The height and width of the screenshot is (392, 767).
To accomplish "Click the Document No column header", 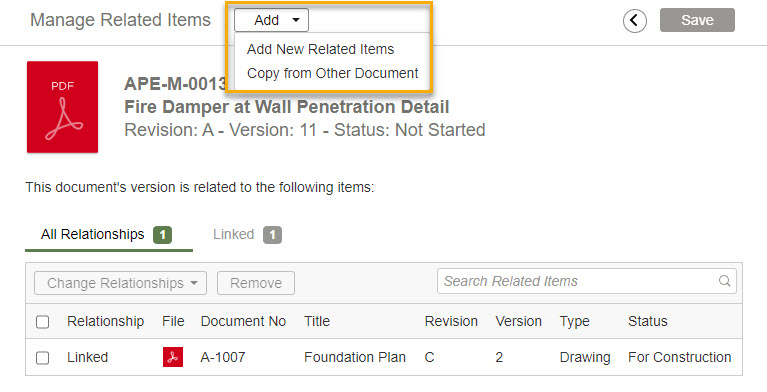I will pos(243,322).
